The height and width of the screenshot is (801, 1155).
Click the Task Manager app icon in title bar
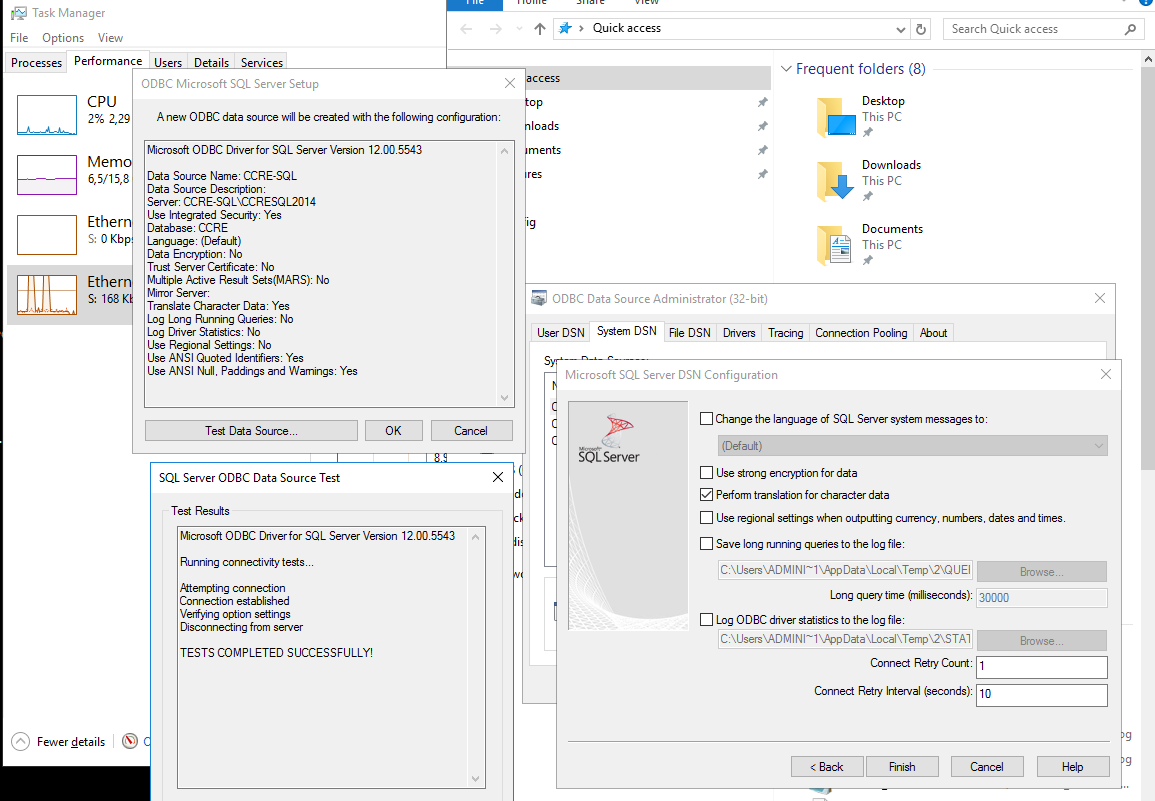pyautogui.click(x=18, y=13)
